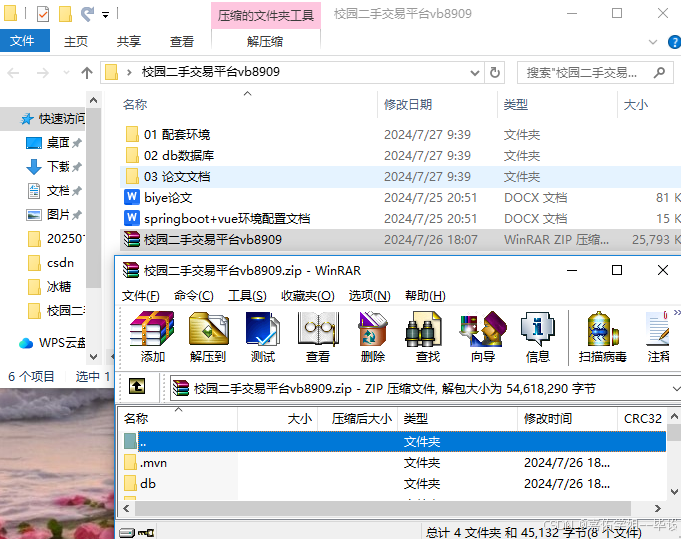Open the Wizard (向导) tool
This screenshot has height=539, width=681.
click(483, 337)
